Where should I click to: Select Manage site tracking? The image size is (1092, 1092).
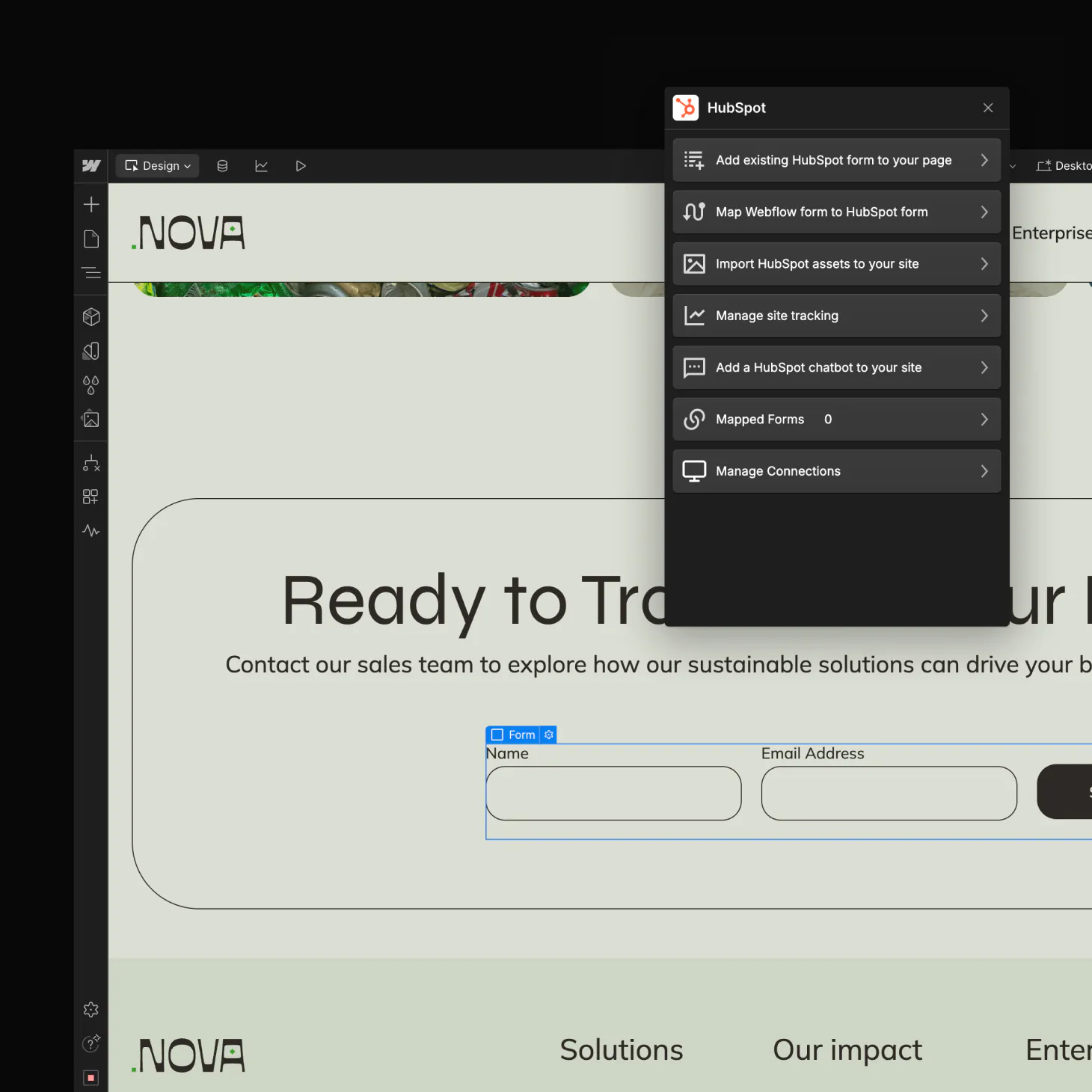point(836,316)
